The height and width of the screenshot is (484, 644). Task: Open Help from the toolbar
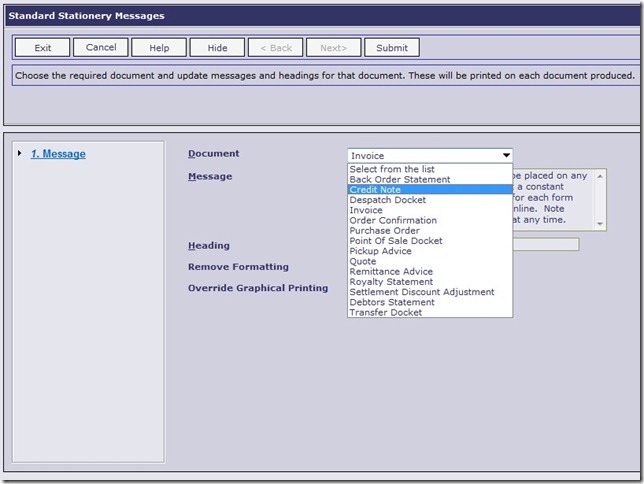(159, 48)
